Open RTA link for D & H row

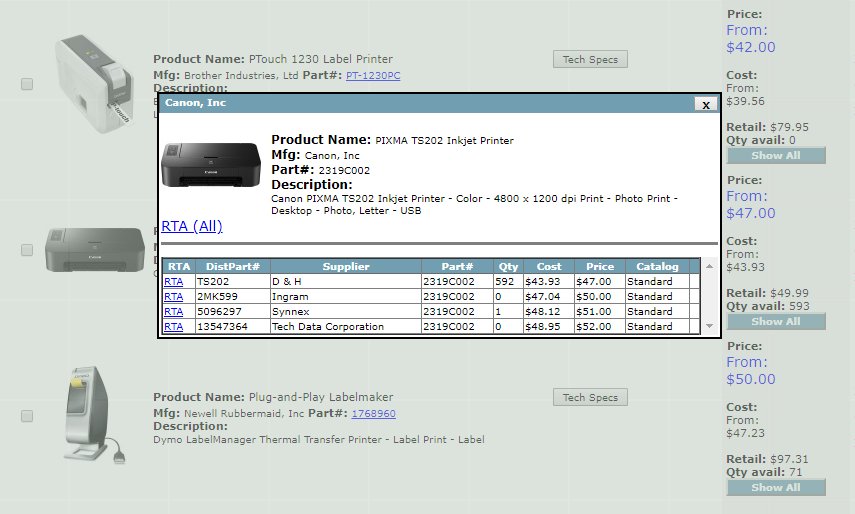click(x=173, y=282)
